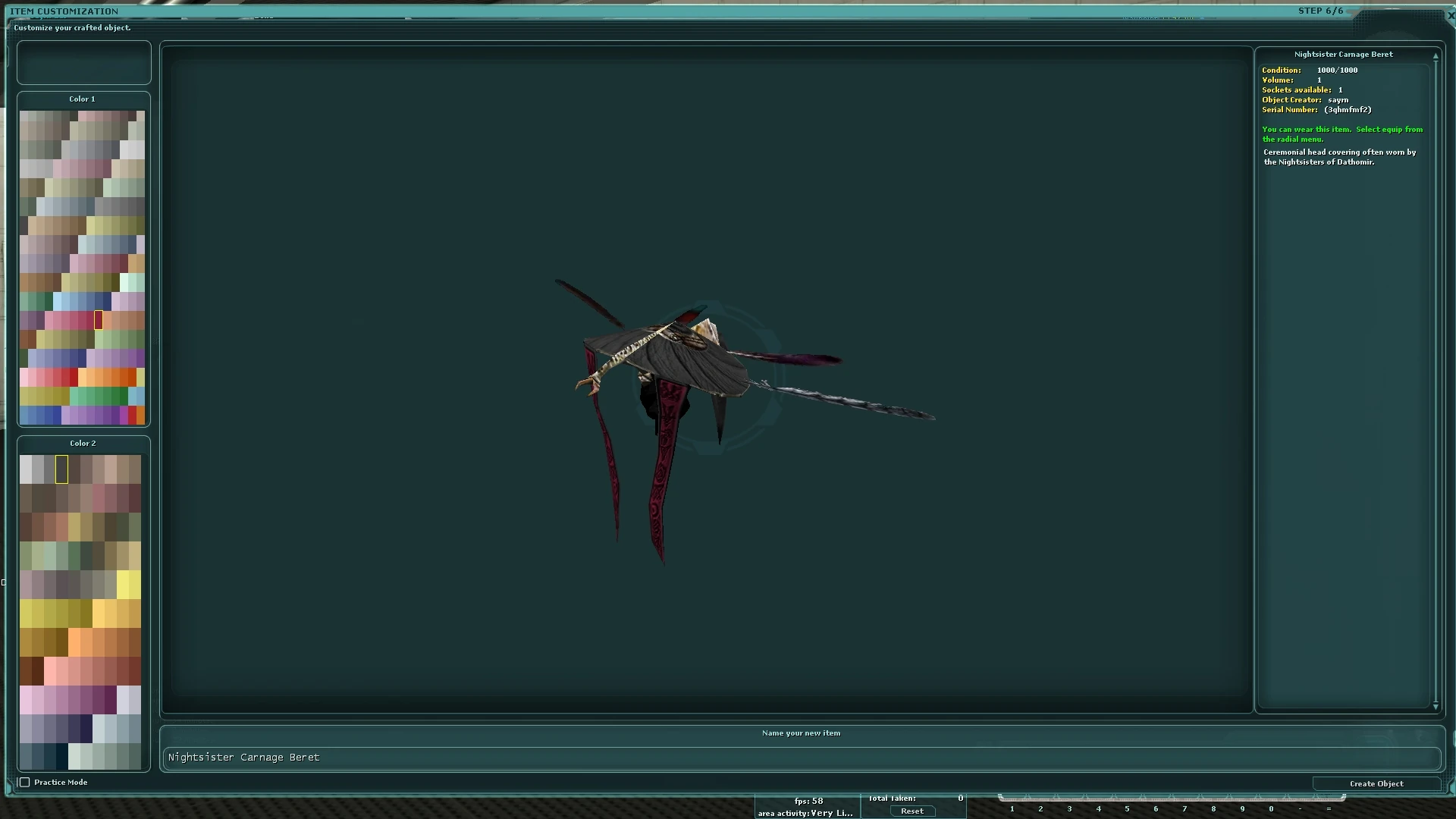The width and height of the screenshot is (1456, 819).
Task: Click the Nightsister Carnage Beret title in info panel
Action: point(1343,55)
